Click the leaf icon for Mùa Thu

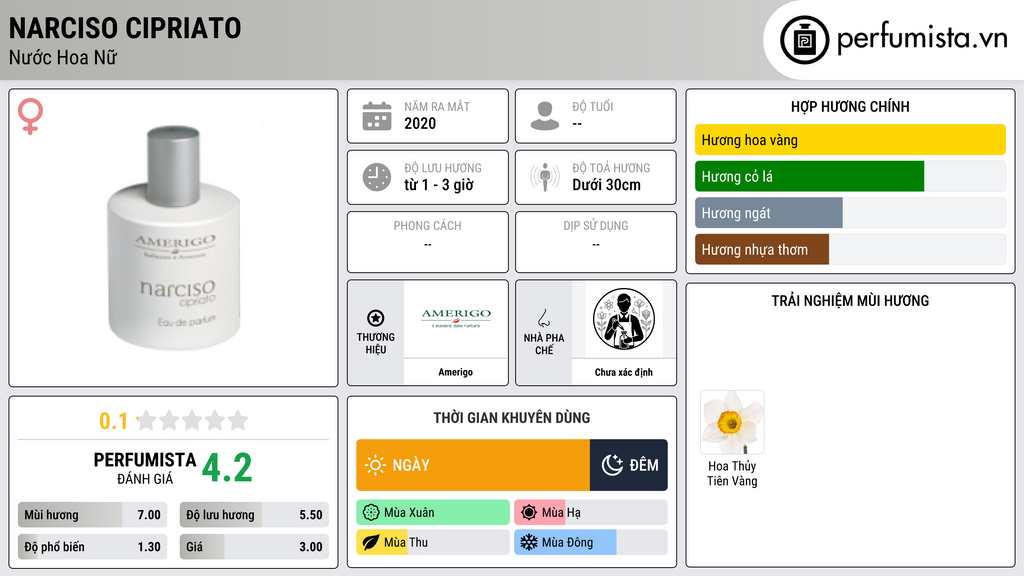pos(371,543)
